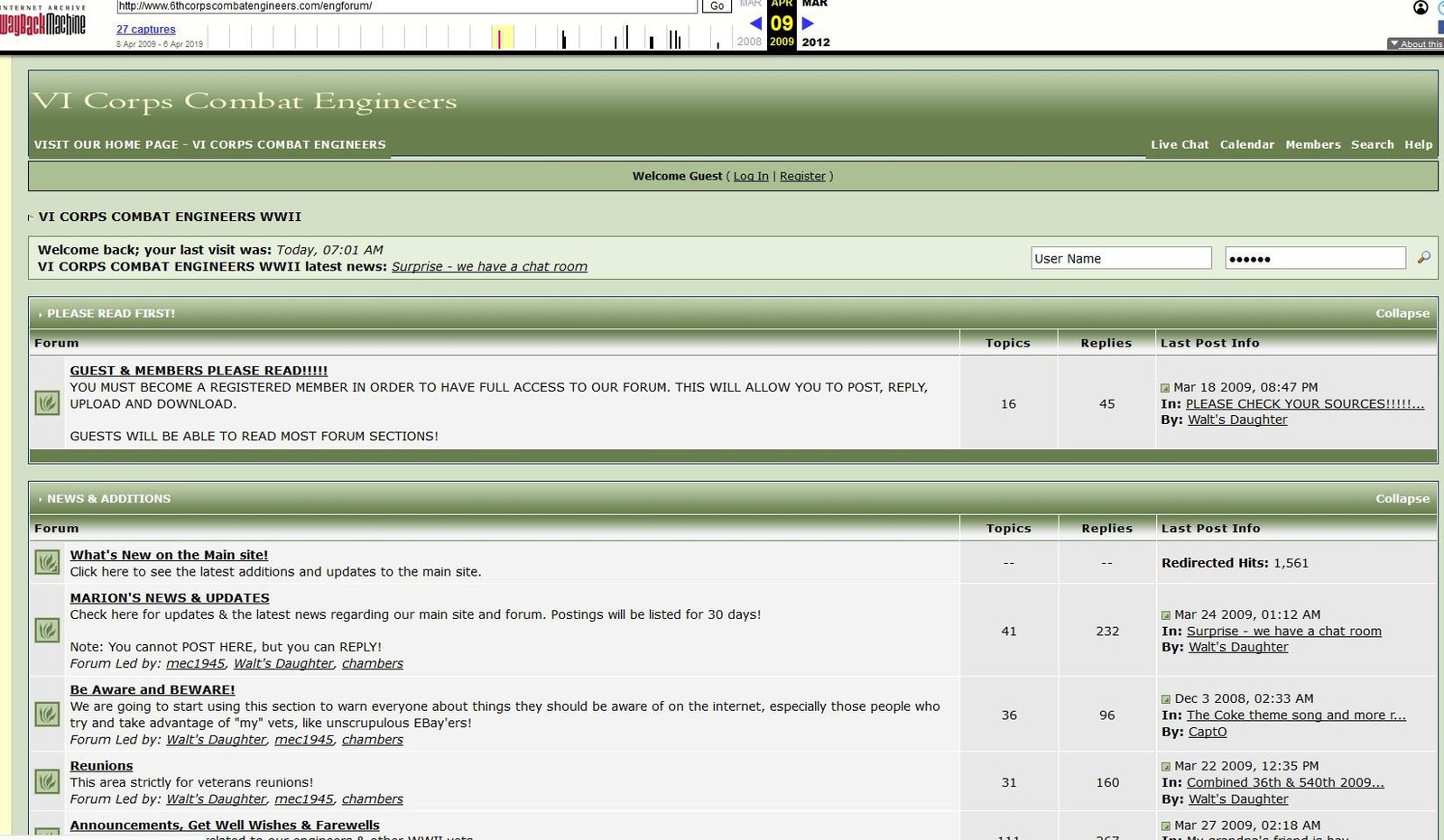The width and height of the screenshot is (1444, 840).
Task: Open the Live Chat menu item
Action: [1179, 144]
